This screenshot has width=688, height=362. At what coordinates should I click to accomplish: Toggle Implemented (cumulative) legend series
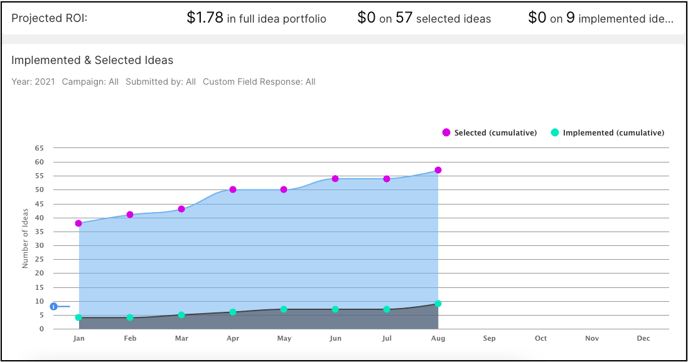(x=608, y=133)
